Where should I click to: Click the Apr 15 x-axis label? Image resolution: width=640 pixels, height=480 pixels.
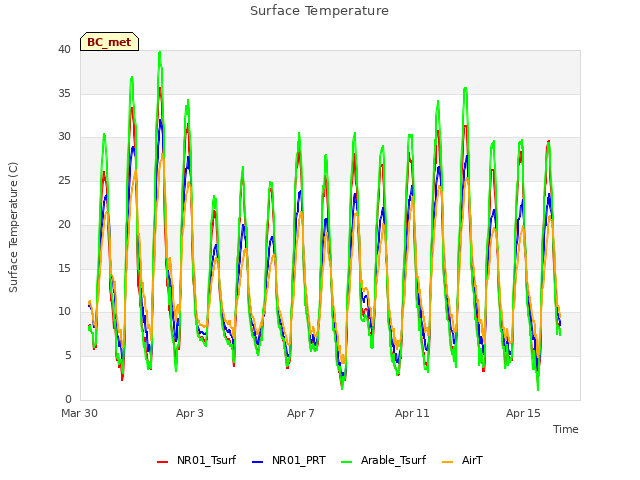(x=523, y=413)
